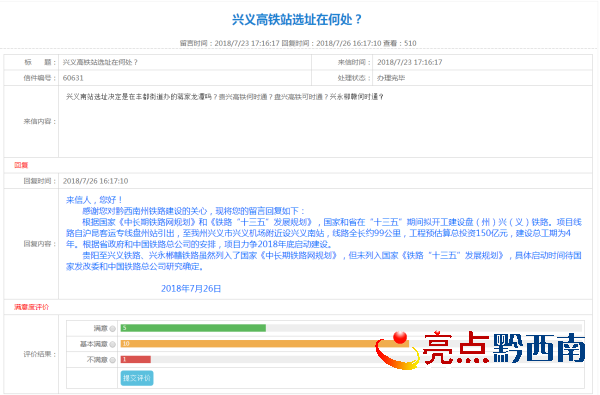Click the reply time 2018/7/26 16:17:10 cell
This screenshot has height=395, width=600.
tap(95, 181)
